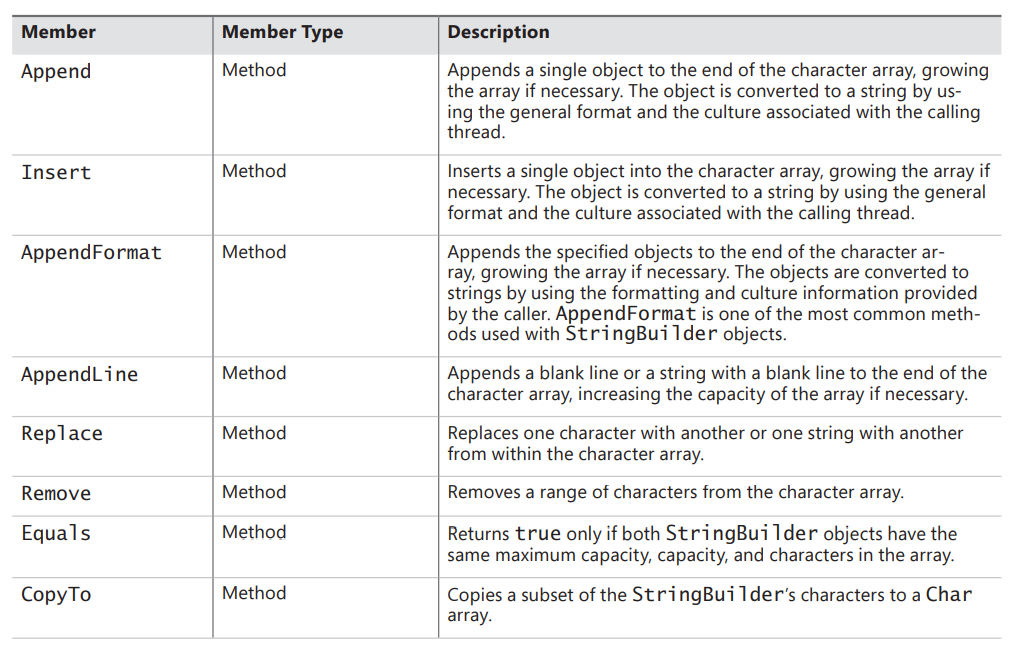Viewport: 1013px width, 649px height.
Task: Click the Equals member name
Action: tap(56, 533)
